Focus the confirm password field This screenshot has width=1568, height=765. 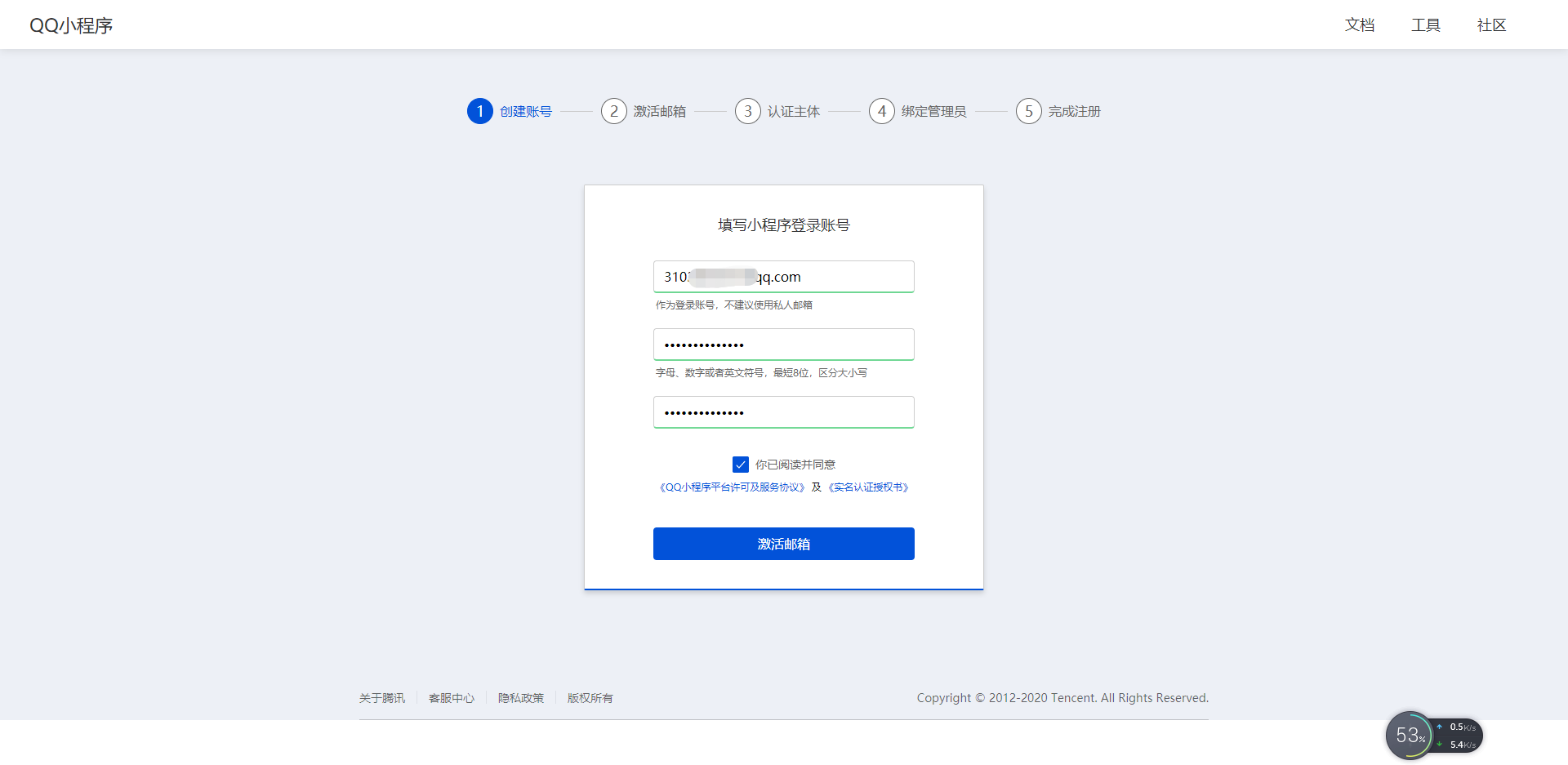pos(784,412)
